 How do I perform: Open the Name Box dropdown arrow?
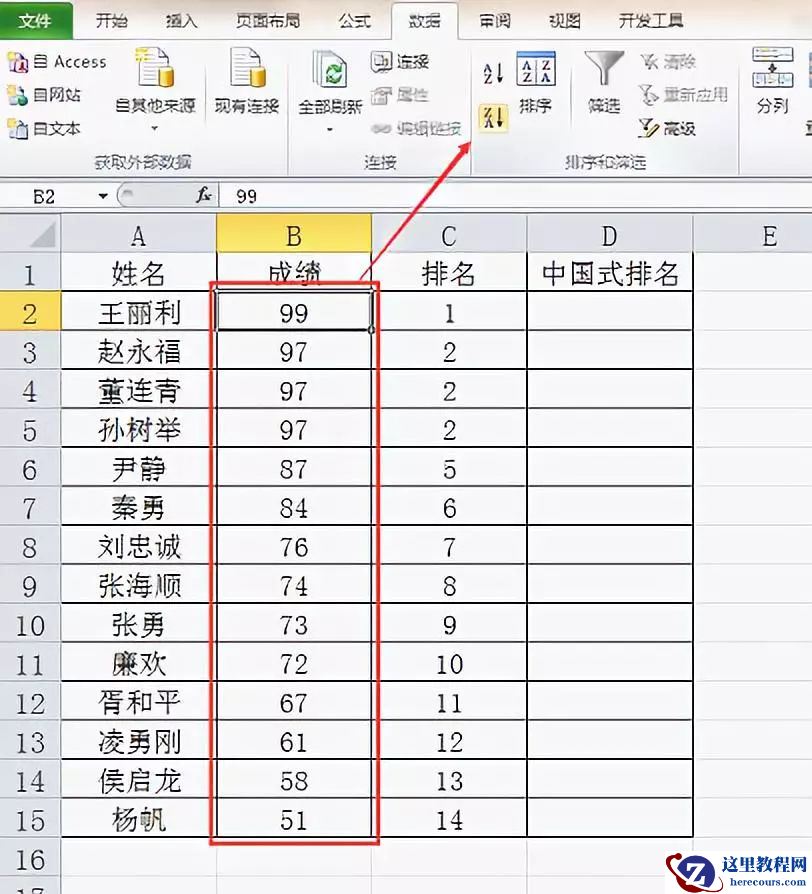[103, 196]
